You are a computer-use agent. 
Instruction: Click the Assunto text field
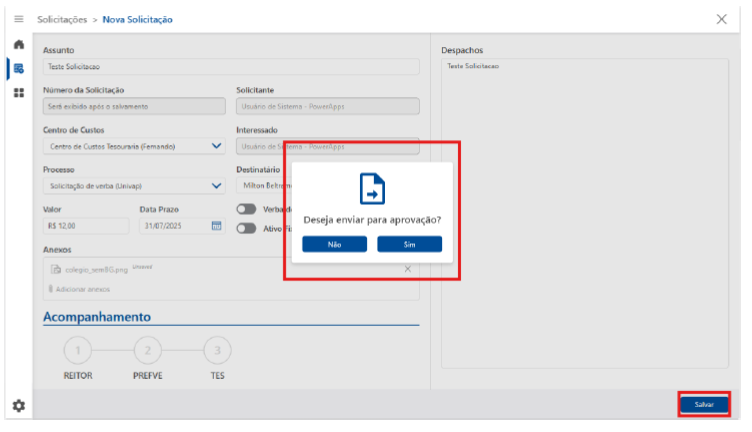(x=230, y=67)
